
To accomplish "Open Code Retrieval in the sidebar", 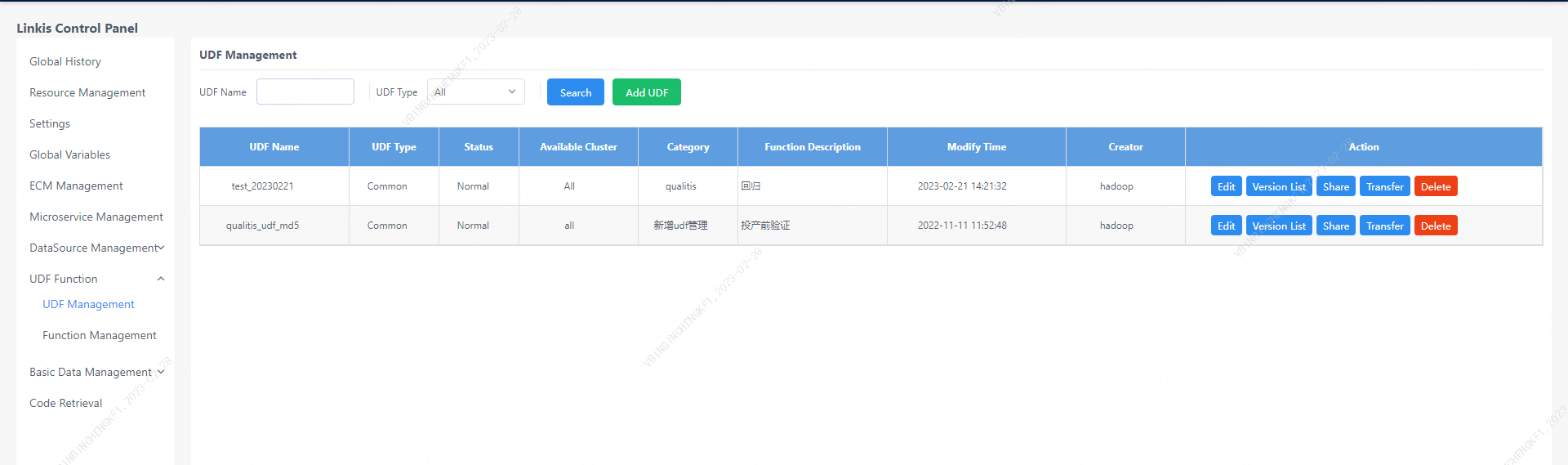I will [65, 403].
